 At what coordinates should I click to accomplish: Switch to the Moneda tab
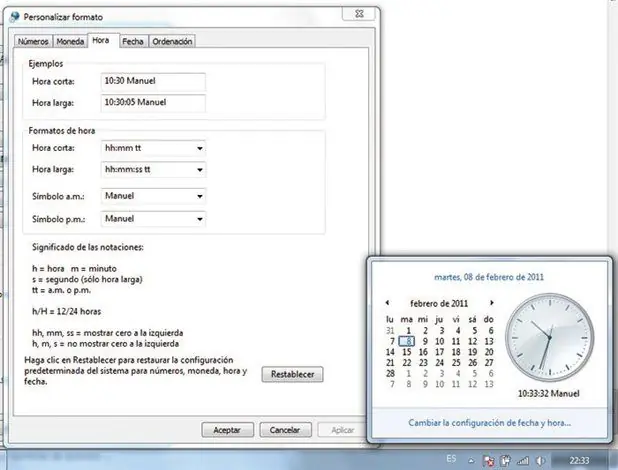coord(70,41)
